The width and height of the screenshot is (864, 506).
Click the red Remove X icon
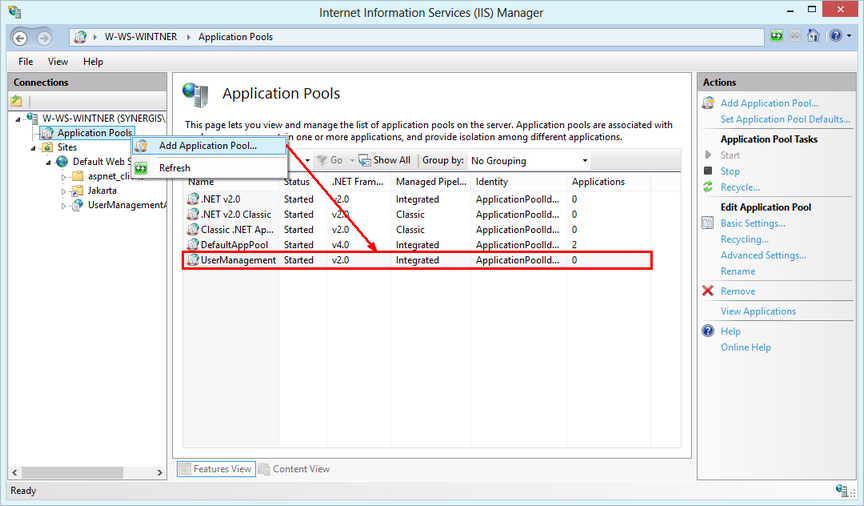tap(708, 290)
